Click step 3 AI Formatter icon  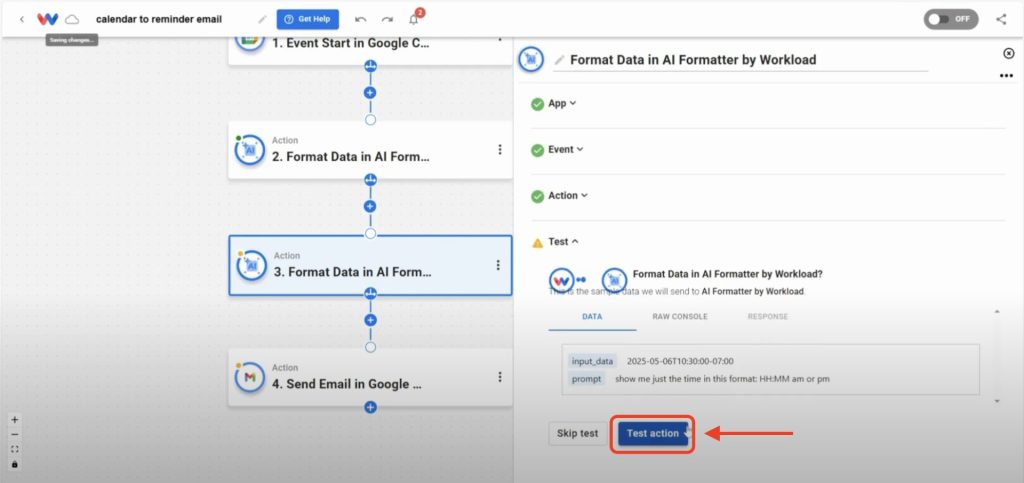pos(251,266)
